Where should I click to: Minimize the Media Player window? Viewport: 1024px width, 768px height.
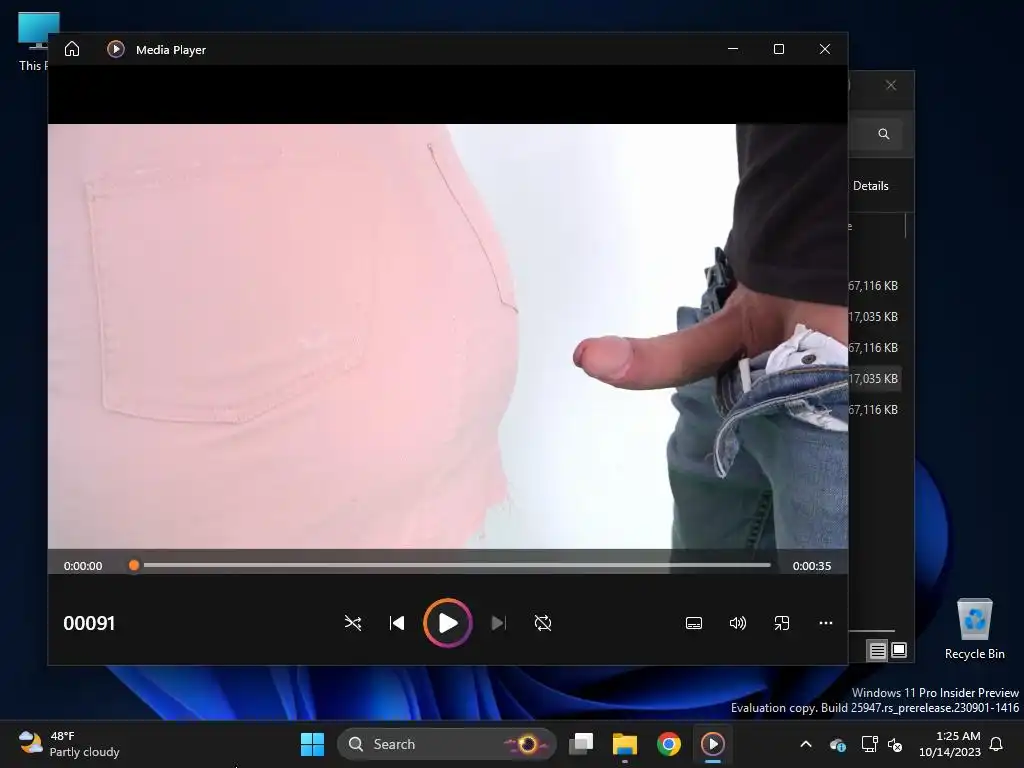[x=733, y=49]
